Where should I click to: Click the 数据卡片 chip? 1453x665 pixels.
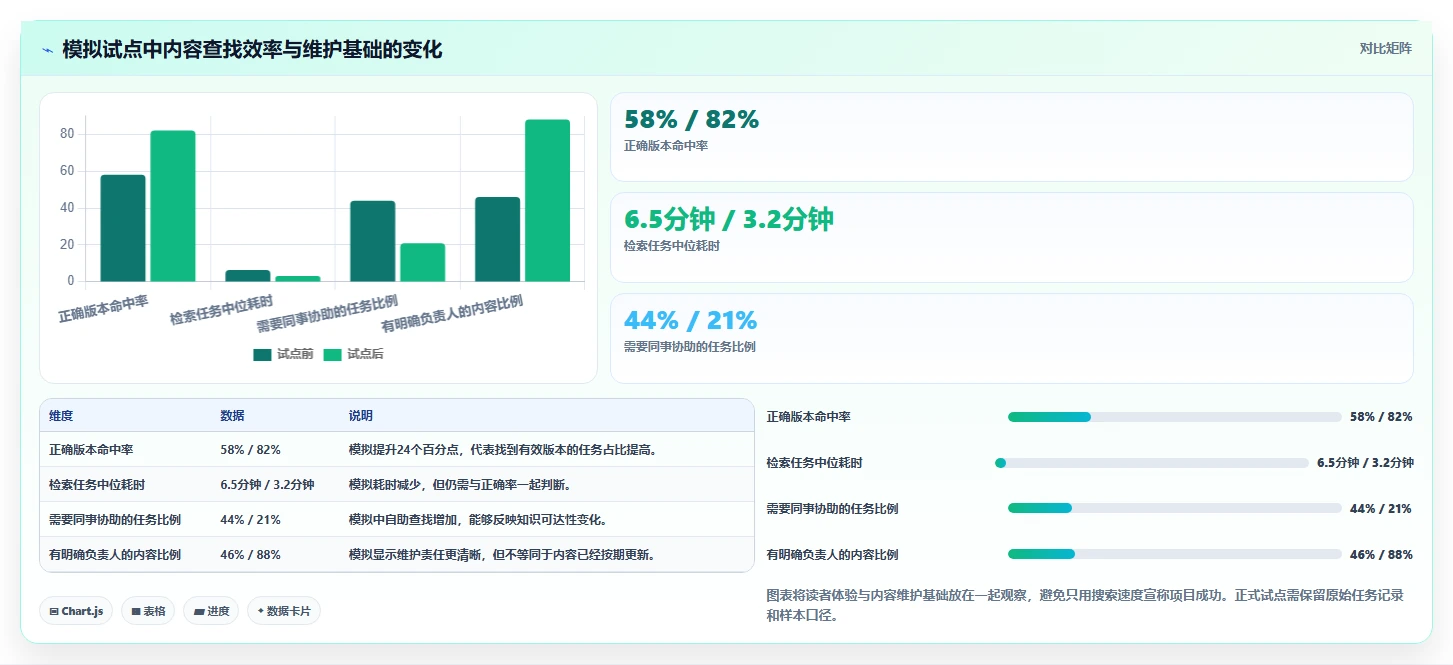pos(284,611)
